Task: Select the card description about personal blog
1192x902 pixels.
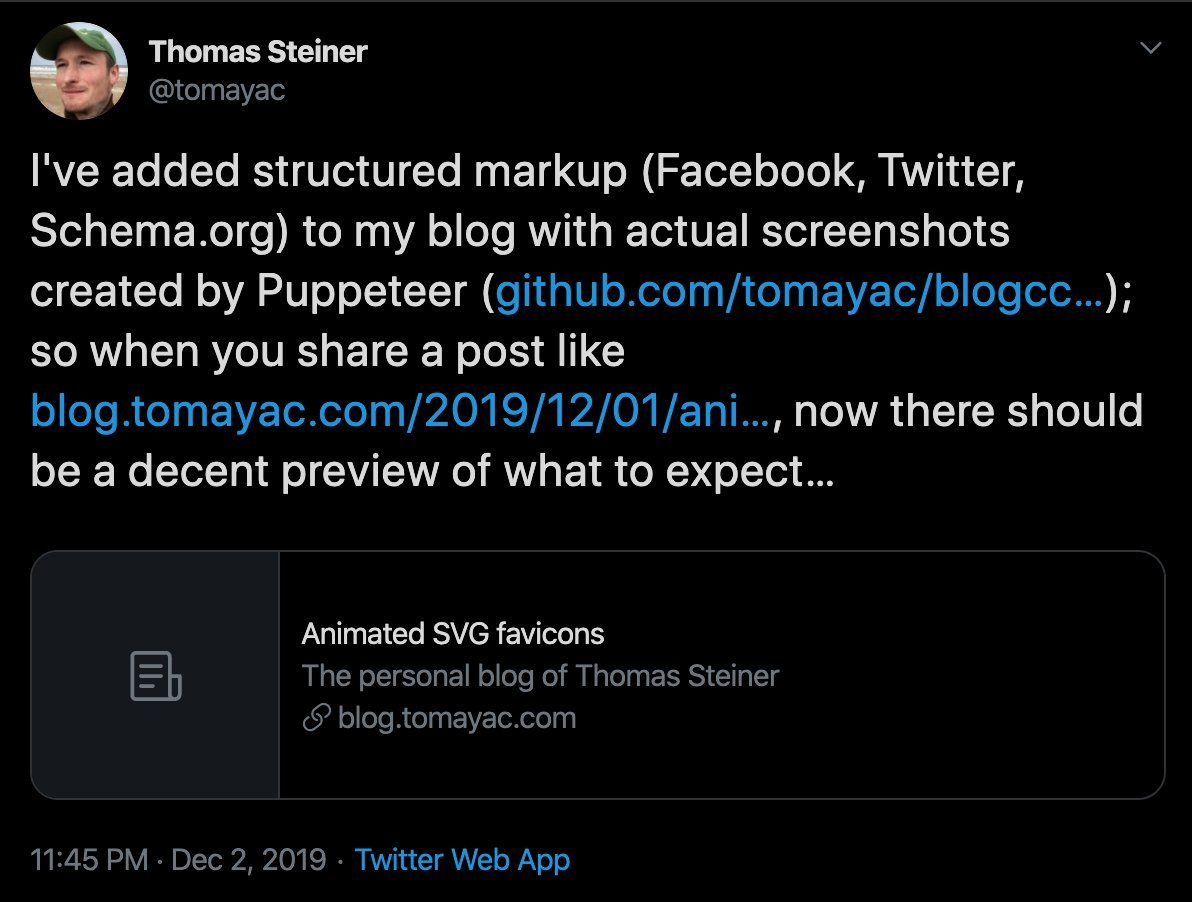Action: click(540, 676)
